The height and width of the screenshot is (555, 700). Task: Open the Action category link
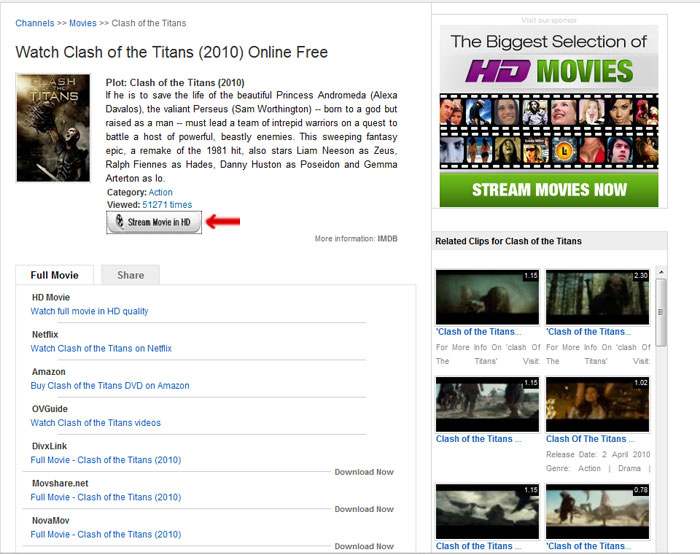click(160, 192)
